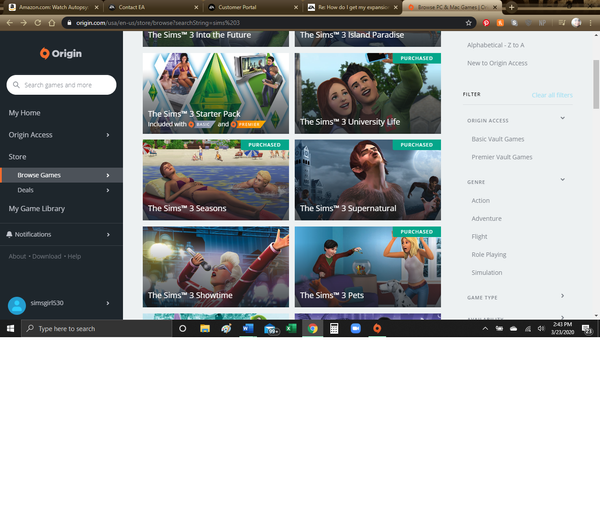Open the Action Center notification icon
Screen dimensions: 600x529
click(x=586, y=329)
